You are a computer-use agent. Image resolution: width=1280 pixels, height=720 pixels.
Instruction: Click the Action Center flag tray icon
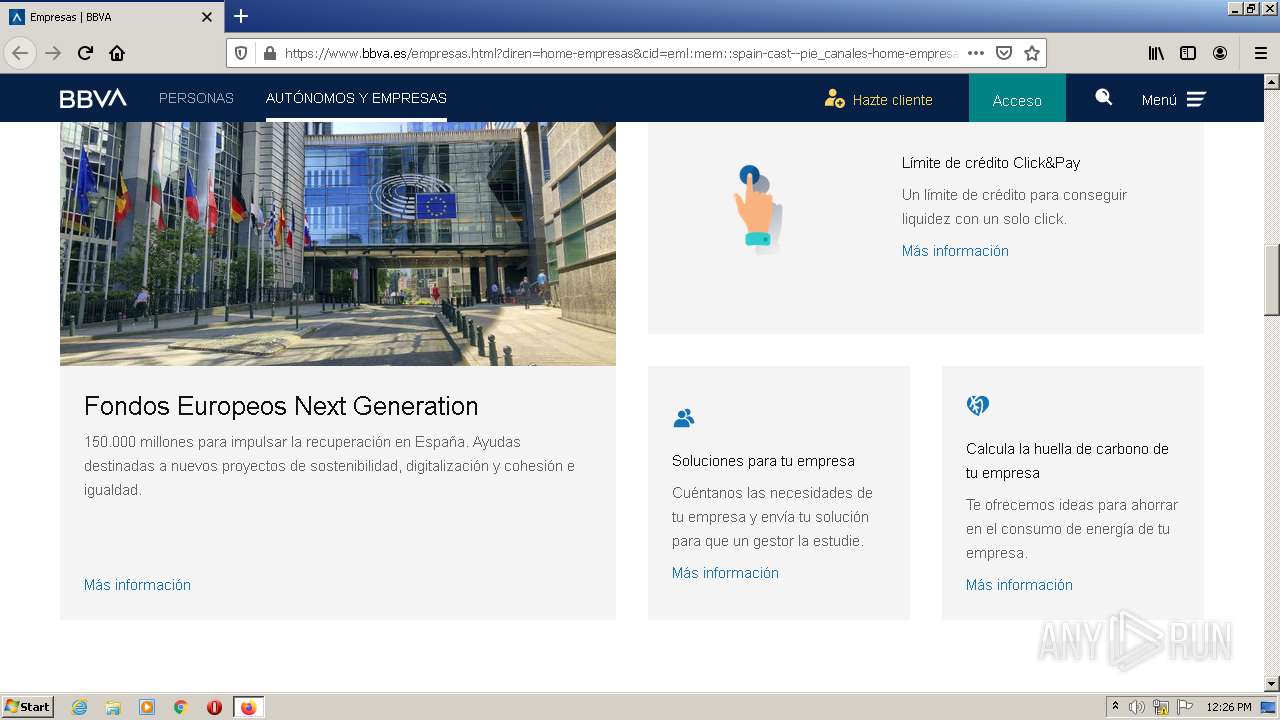1185,707
